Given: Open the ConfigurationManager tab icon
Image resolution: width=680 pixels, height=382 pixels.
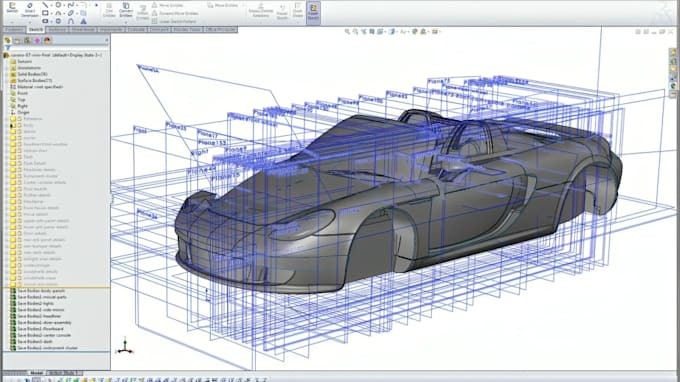Looking at the screenshot, I should point(27,40).
